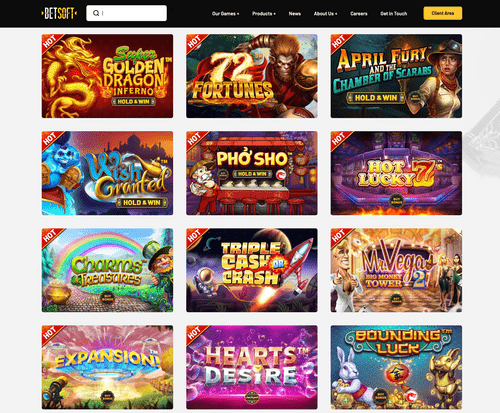The height and width of the screenshot is (413, 500).
Task: Click the Hold & Win badge on Wish Granted
Action: (x=142, y=202)
